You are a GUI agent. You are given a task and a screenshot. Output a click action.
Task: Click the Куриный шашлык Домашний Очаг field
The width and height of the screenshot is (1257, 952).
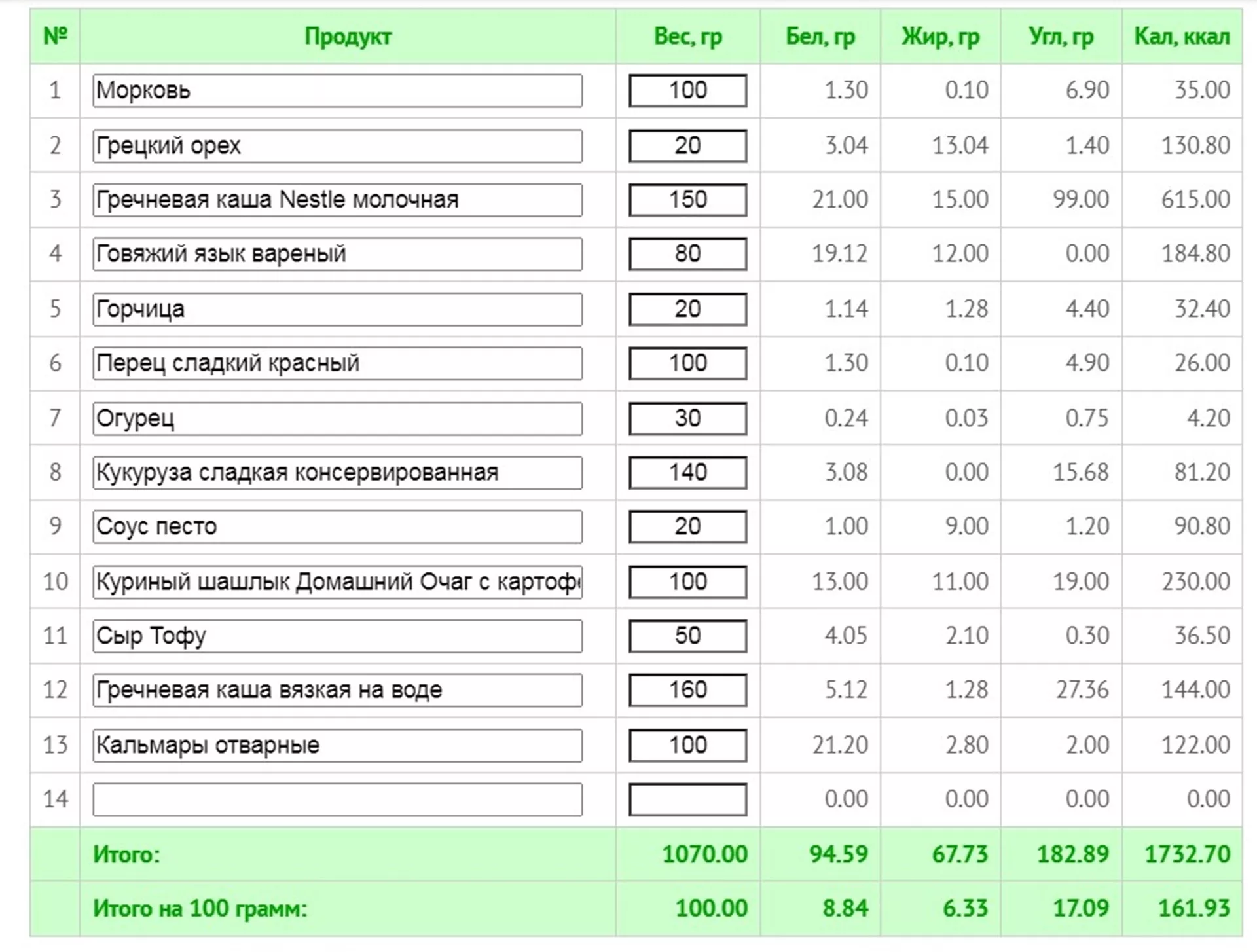[337, 582]
